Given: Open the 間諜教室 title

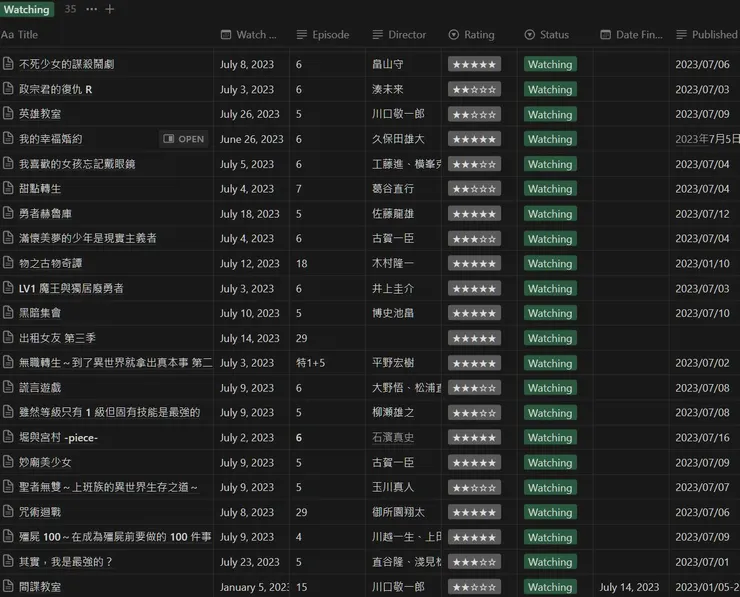Looking at the screenshot, I should 40,587.
